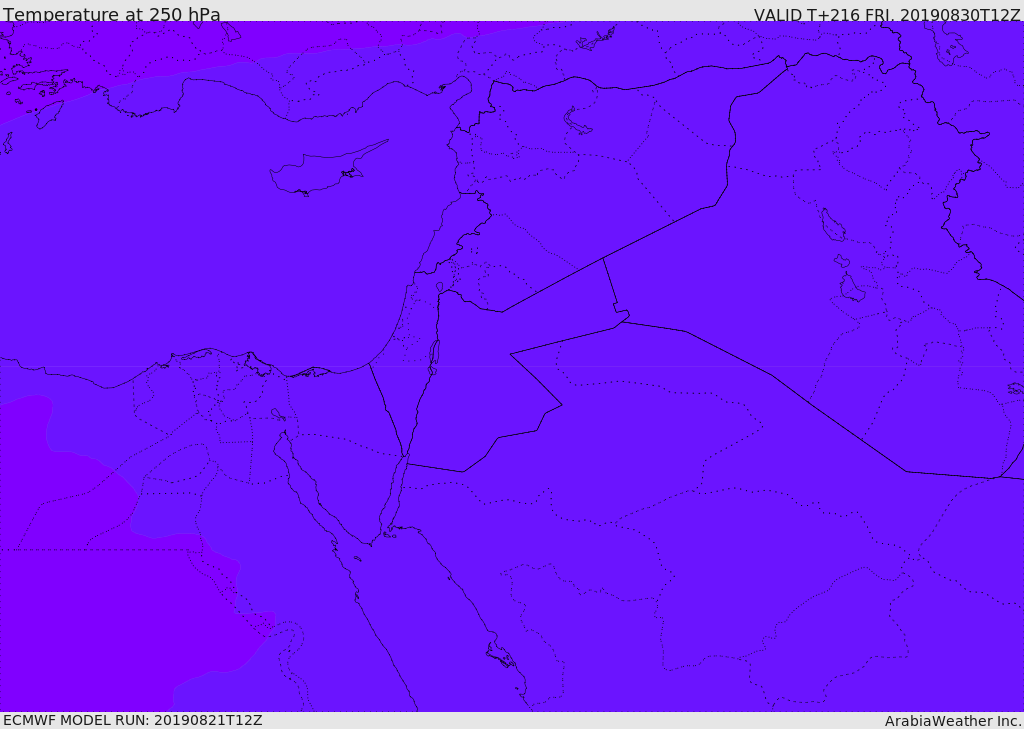
Task: Click the 'ECMWF MODEL RUN: 20190821T12Z' footer text
Action: (x=133, y=720)
